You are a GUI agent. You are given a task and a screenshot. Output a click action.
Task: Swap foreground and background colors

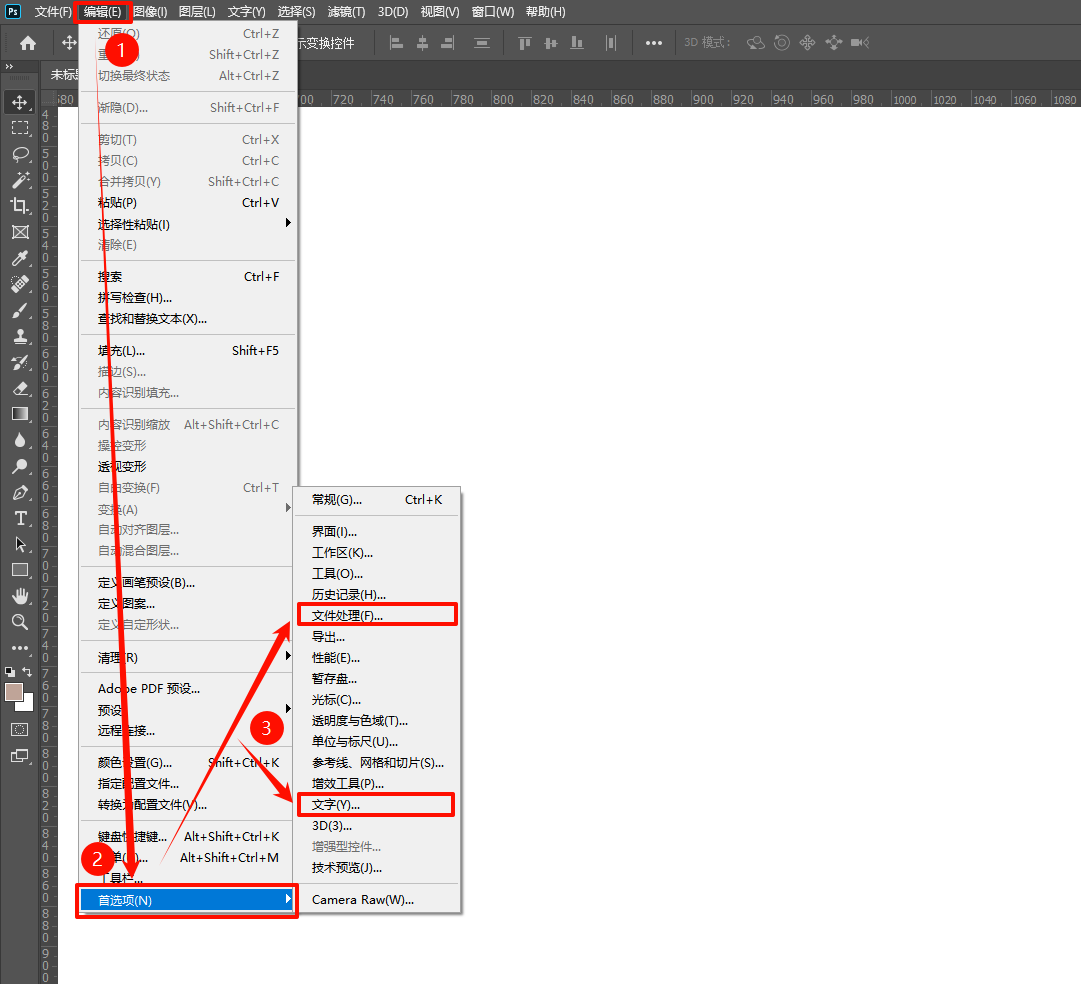click(x=28, y=672)
